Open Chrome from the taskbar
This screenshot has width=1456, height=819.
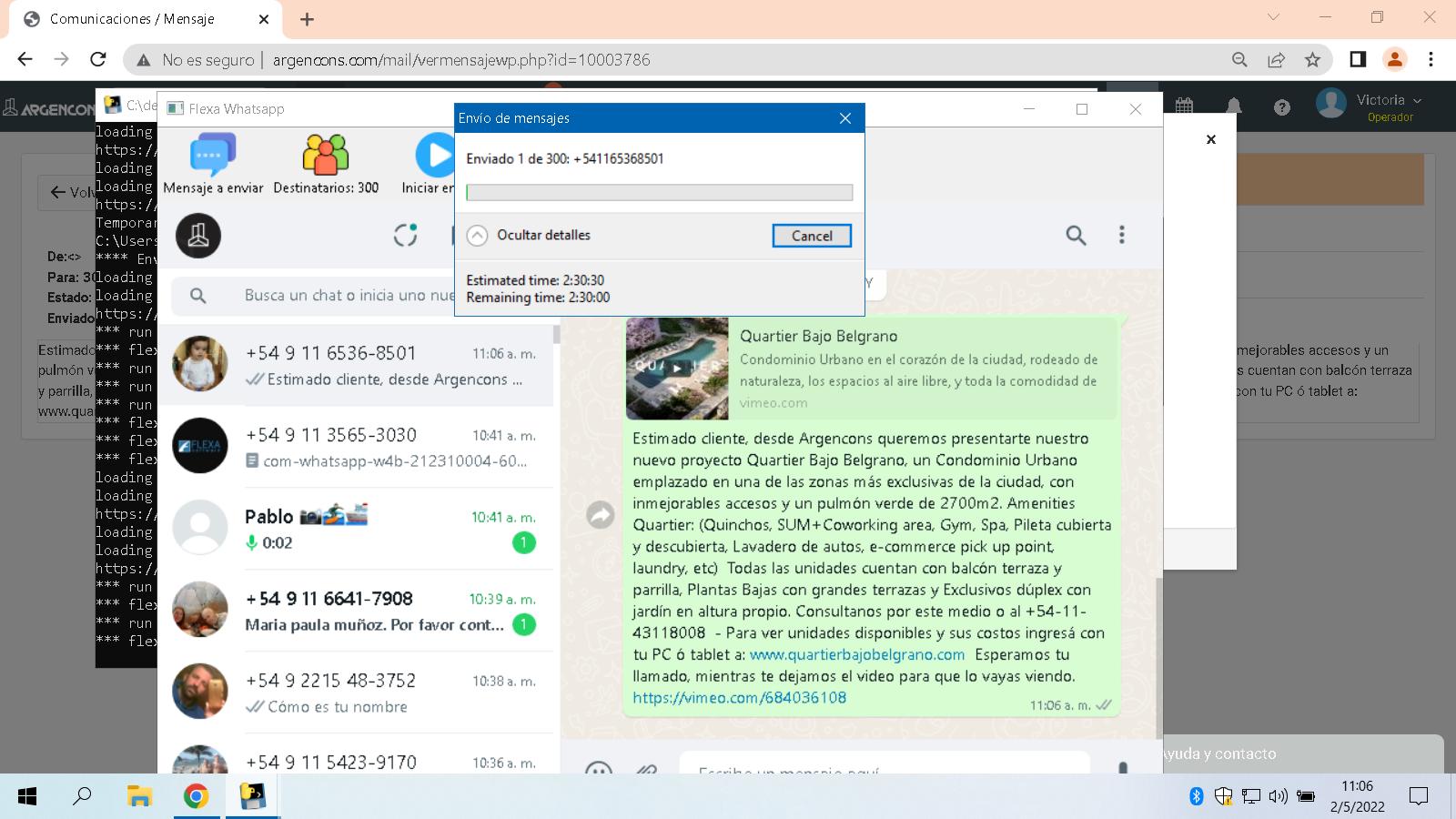[x=196, y=797]
